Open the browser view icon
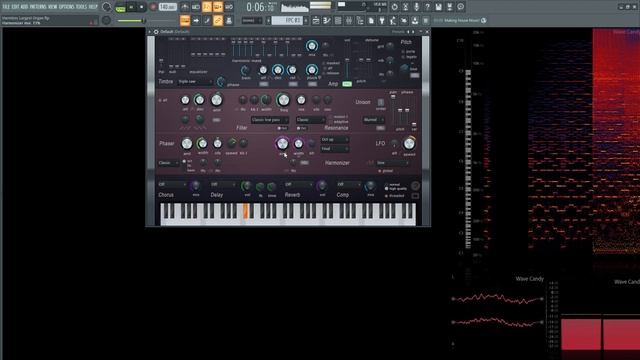 click(360, 20)
